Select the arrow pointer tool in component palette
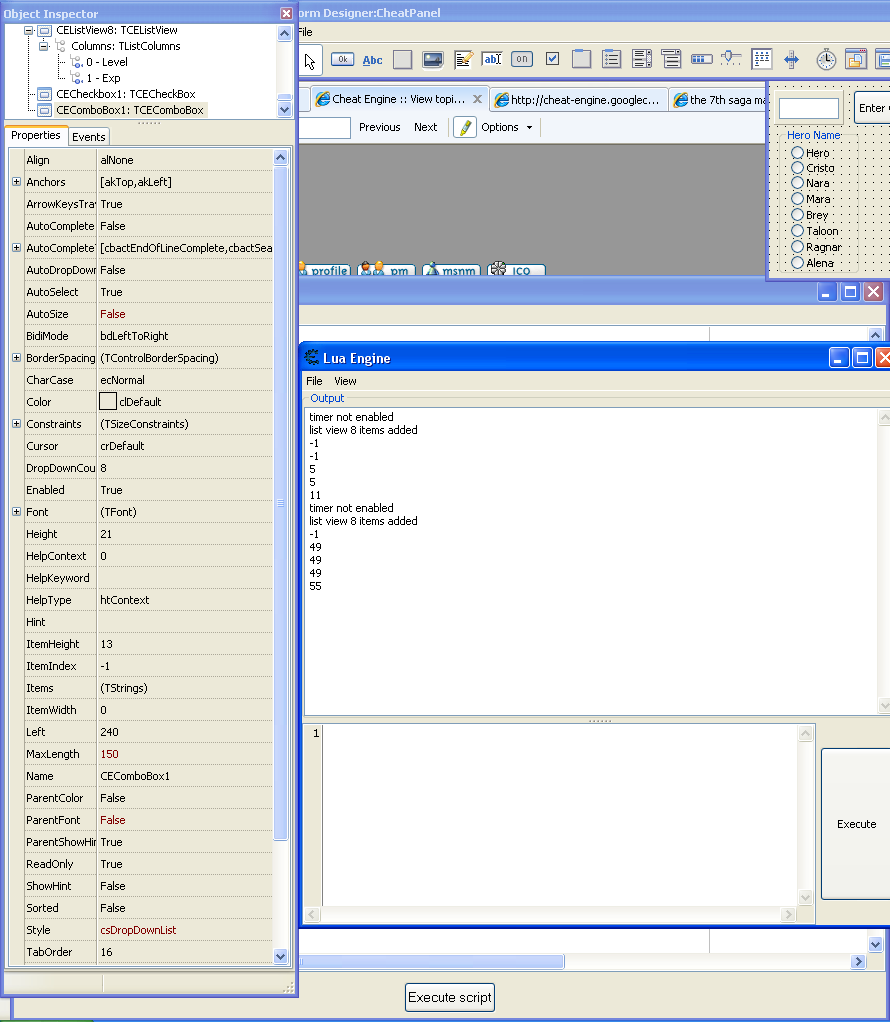Viewport: 890px width, 1022px height. click(x=311, y=60)
